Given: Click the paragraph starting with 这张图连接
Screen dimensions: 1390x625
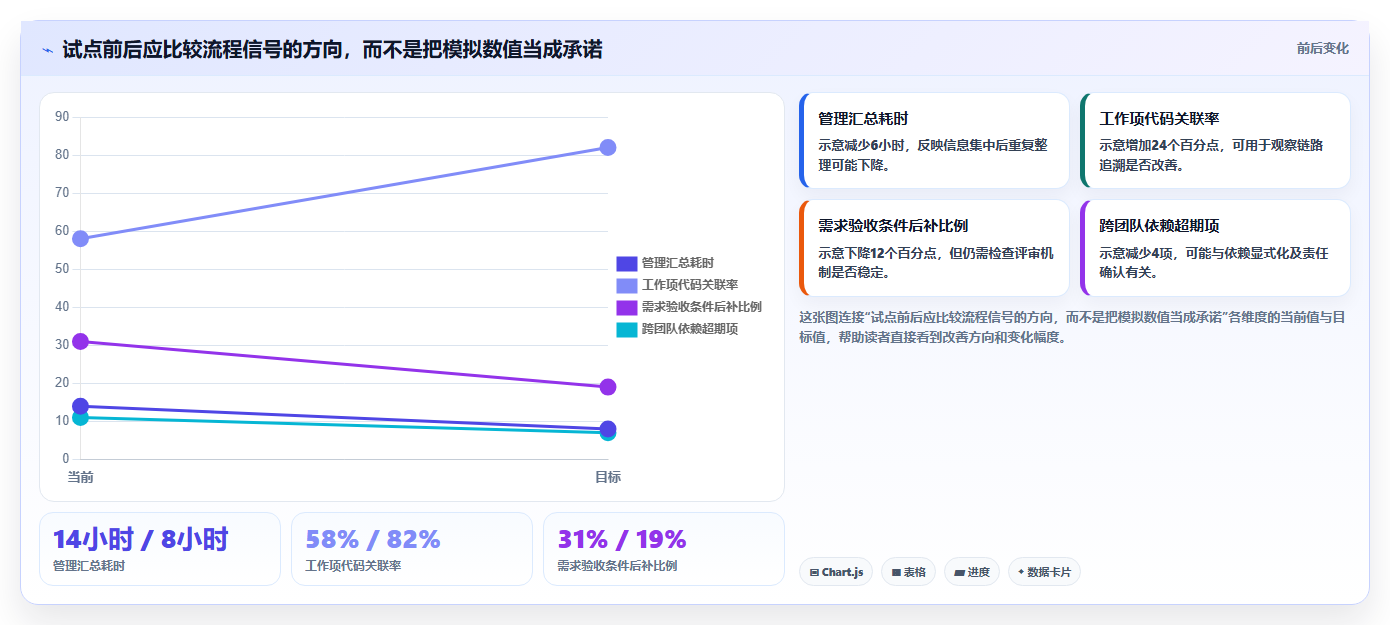Looking at the screenshot, I should (x=1074, y=327).
